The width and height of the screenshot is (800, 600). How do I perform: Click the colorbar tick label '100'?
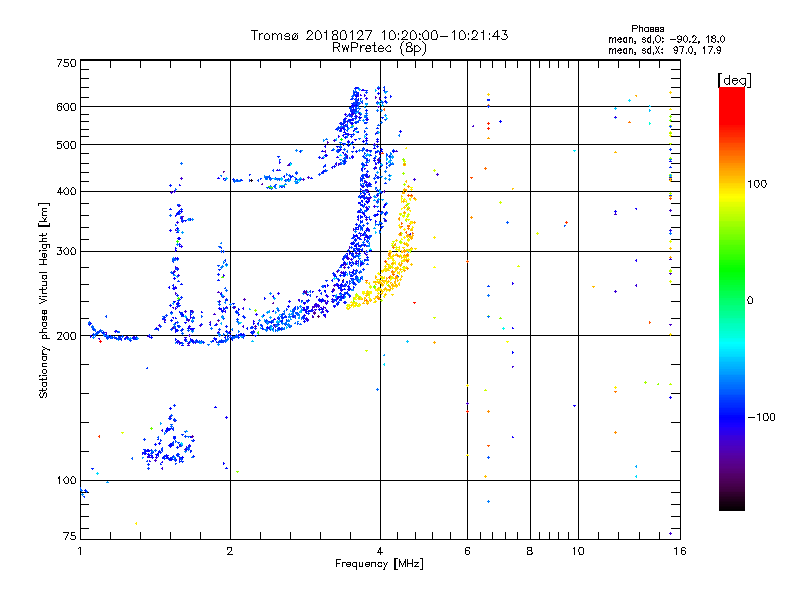click(757, 184)
